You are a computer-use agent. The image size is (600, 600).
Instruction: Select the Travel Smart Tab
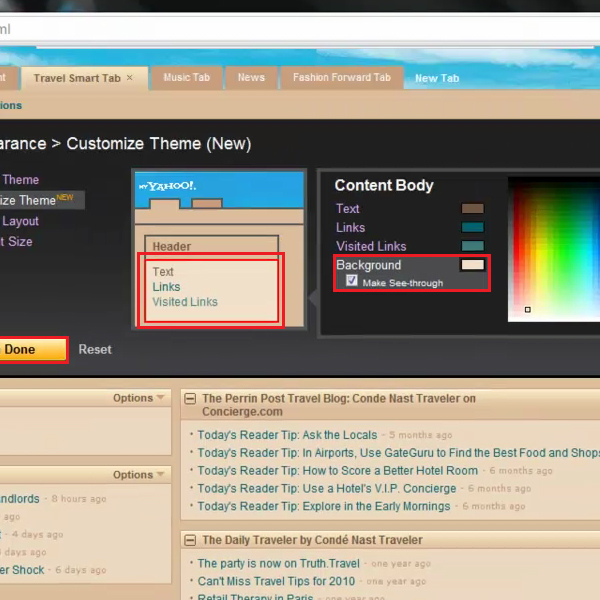point(77,78)
